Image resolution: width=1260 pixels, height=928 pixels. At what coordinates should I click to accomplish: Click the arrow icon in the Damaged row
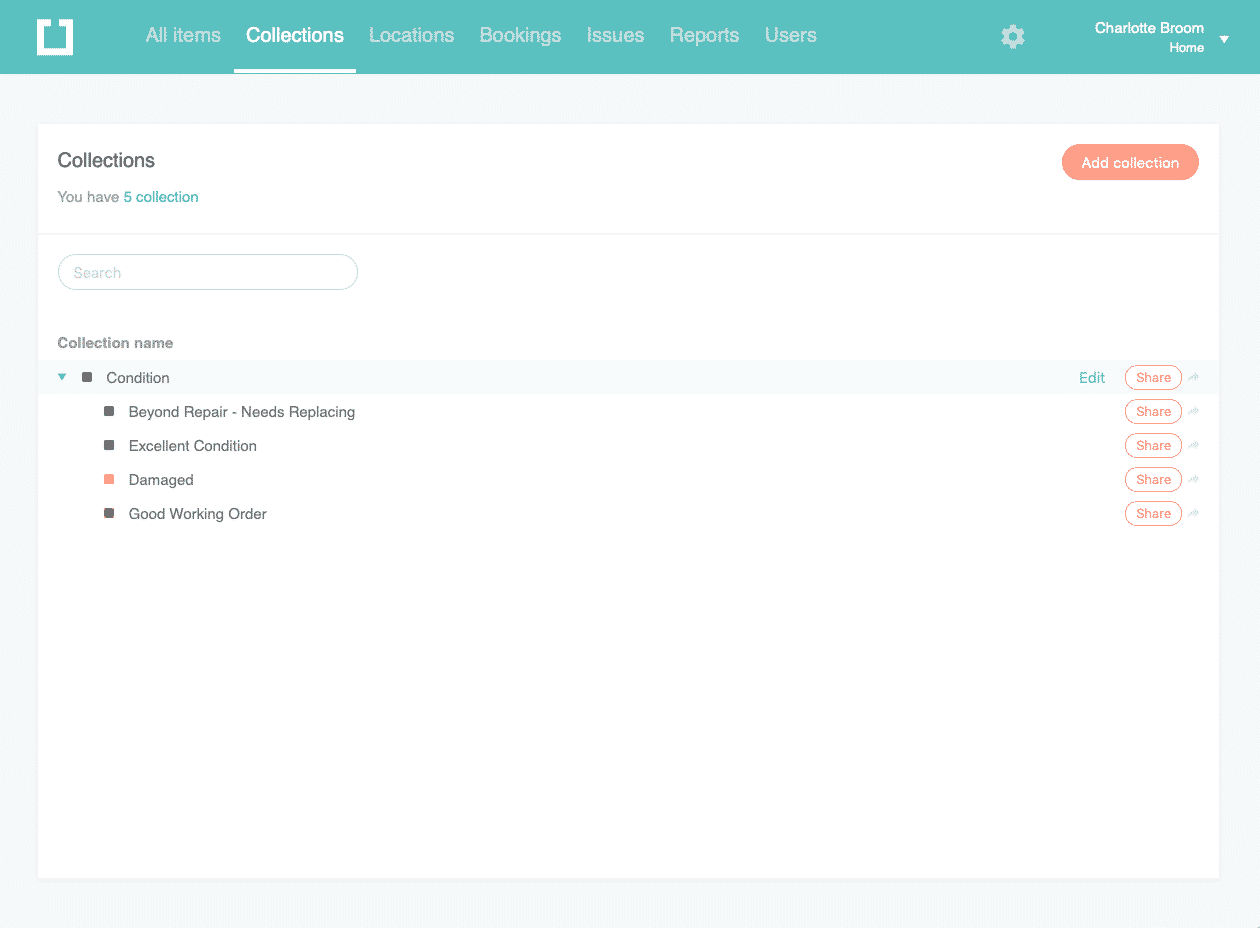click(1193, 480)
